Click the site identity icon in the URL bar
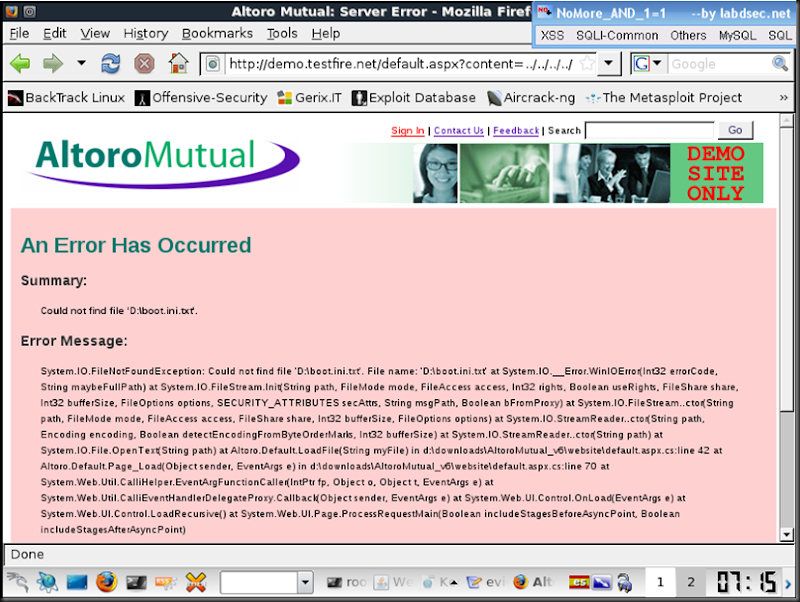Screen dimensions: 800x602 click(x=213, y=64)
